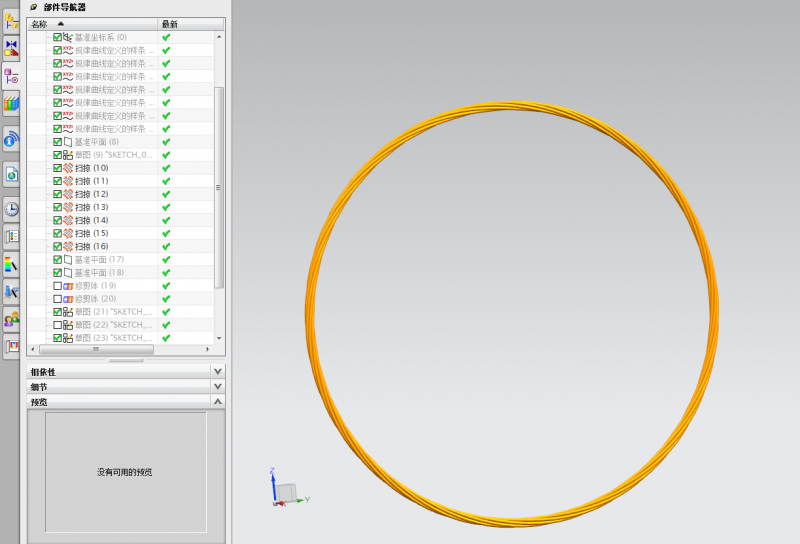Click the vertical scrollbar thumb of the tree
The image size is (800, 544).
click(219, 188)
